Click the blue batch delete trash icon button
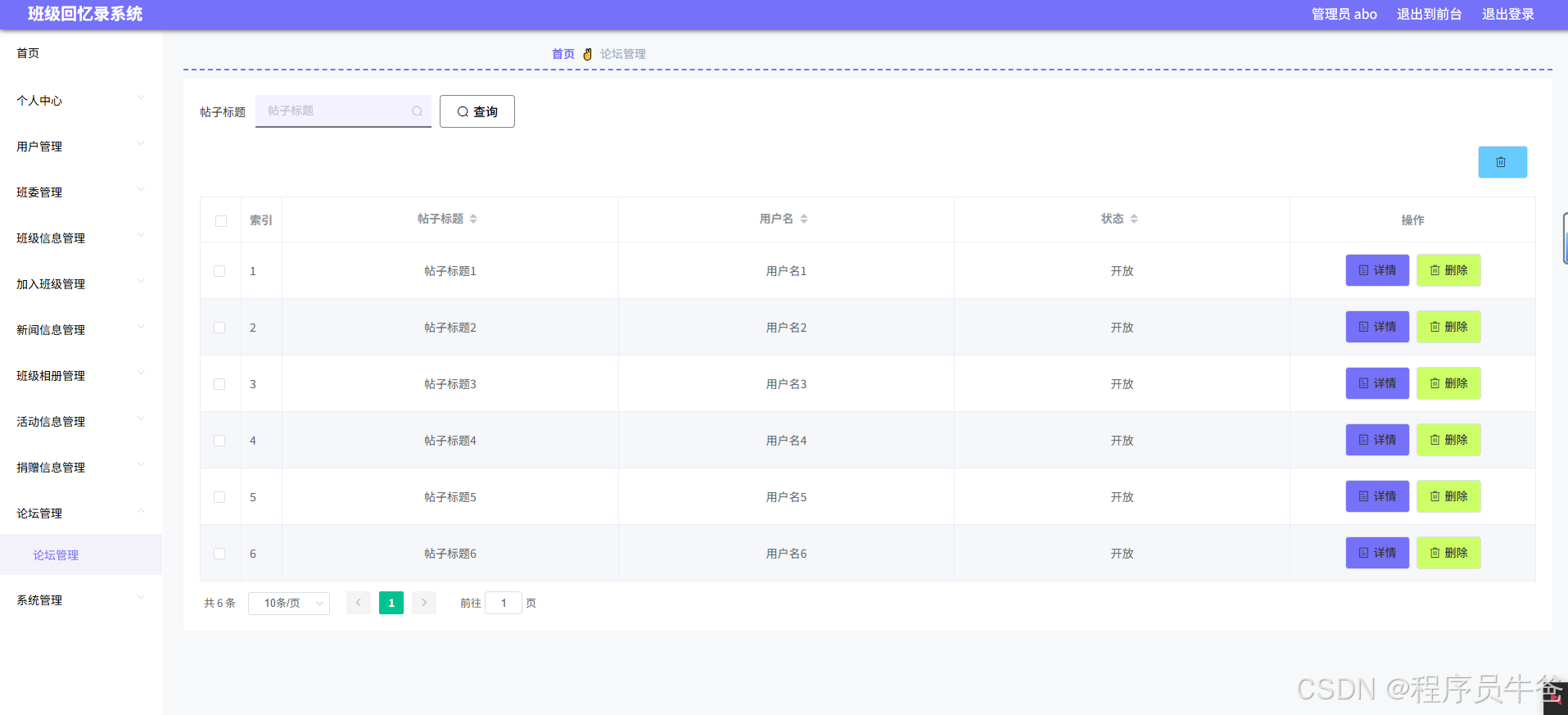1568x715 pixels. click(1502, 162)
